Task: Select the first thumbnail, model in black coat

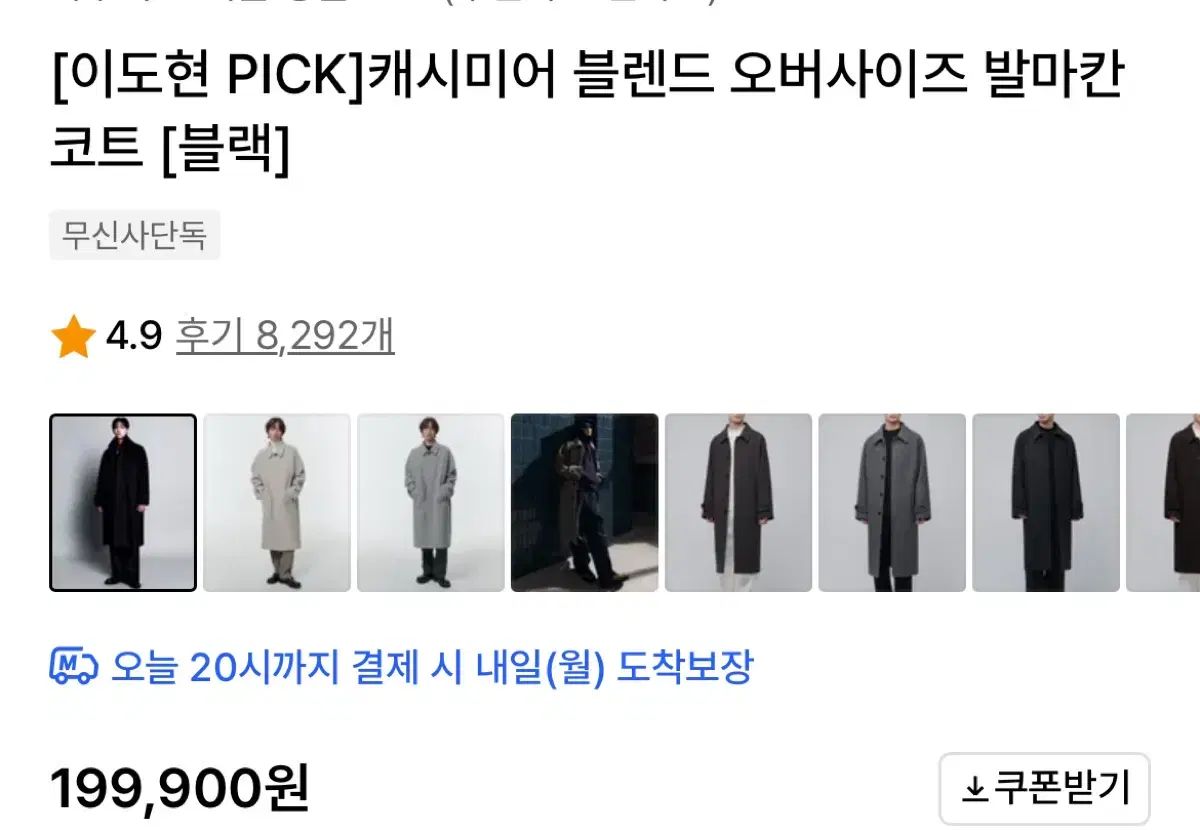Action: coord(123,503)
